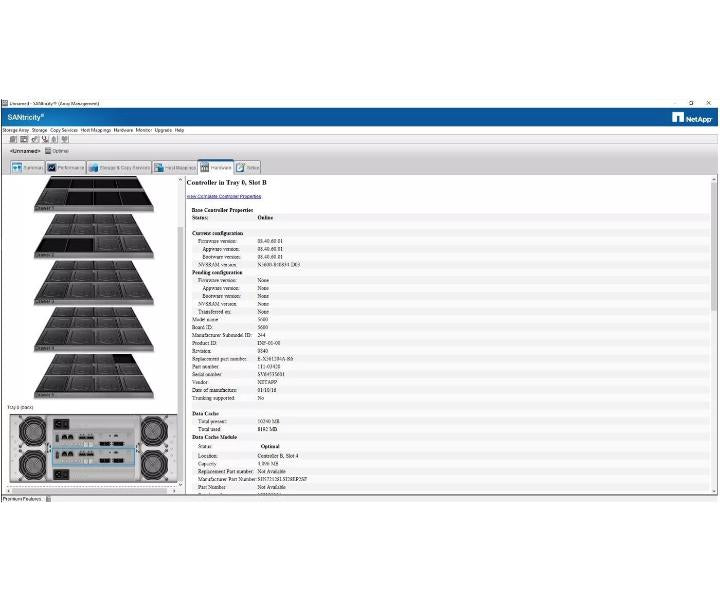
Task: Click the SANtricity title in banner
Action: (x=26, y=118)
